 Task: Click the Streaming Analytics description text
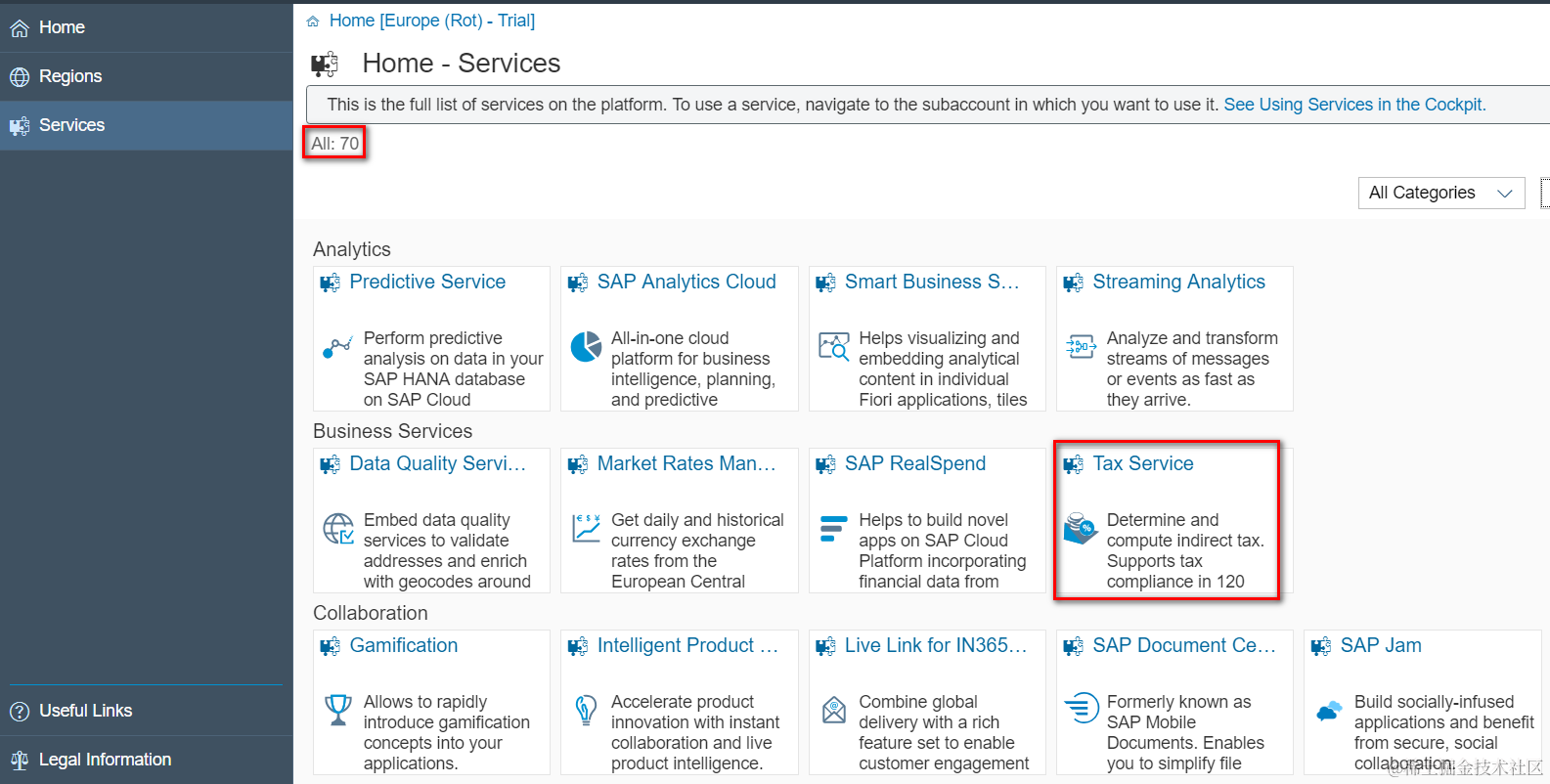[x=1192, y=369]
